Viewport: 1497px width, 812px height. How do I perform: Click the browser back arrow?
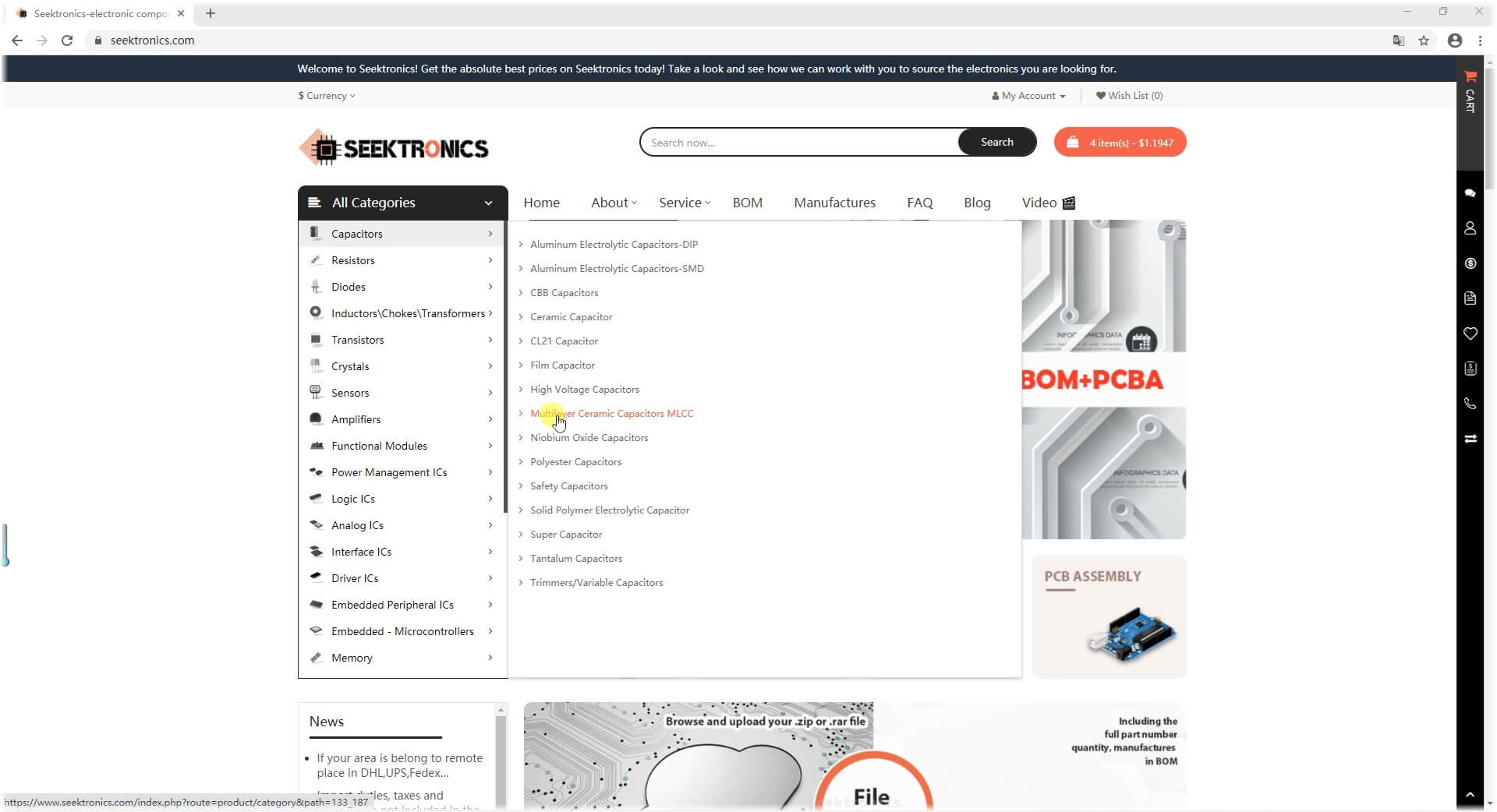point(17,41)
